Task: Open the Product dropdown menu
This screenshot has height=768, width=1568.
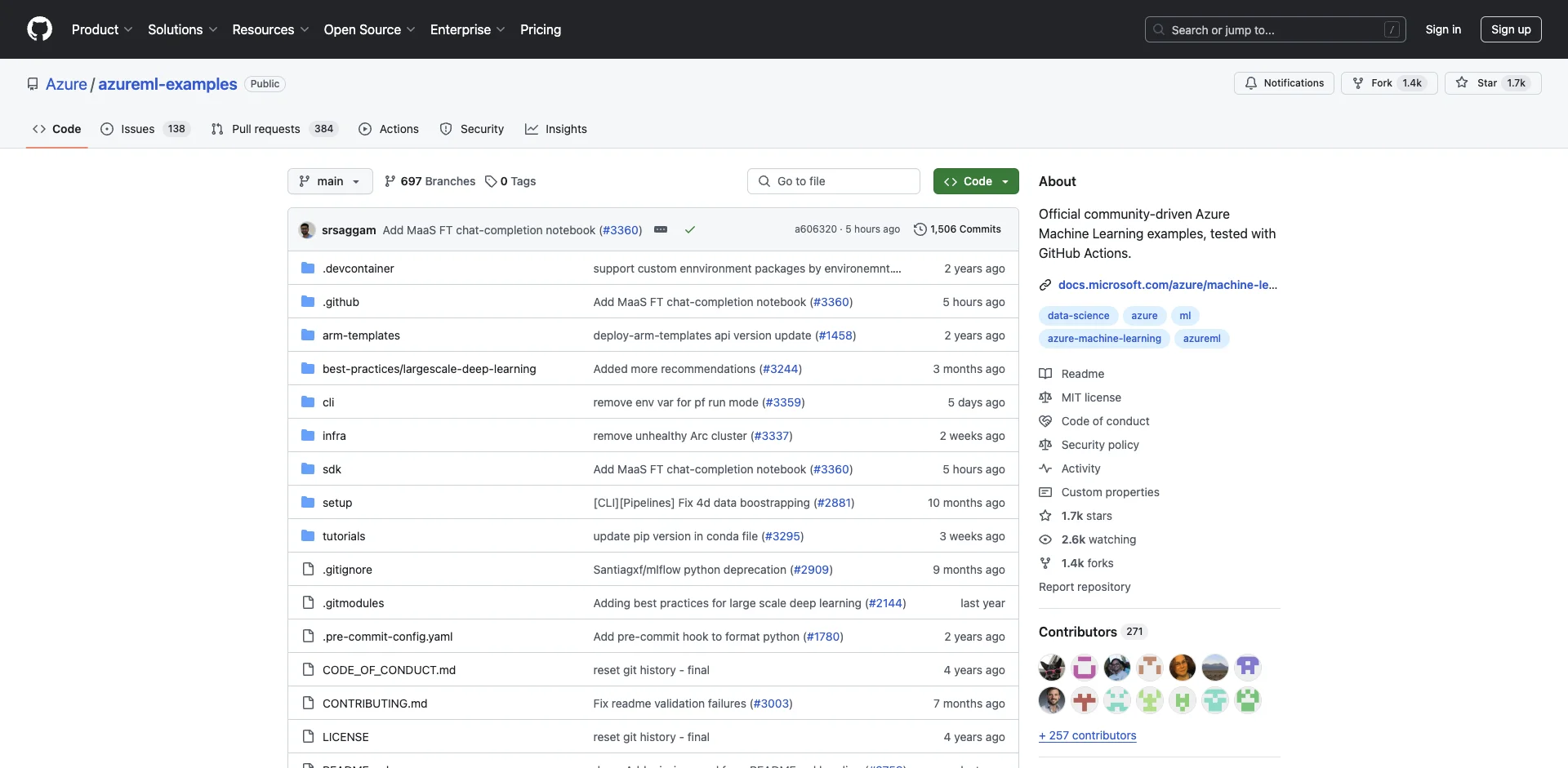Action: coord(102,29)
